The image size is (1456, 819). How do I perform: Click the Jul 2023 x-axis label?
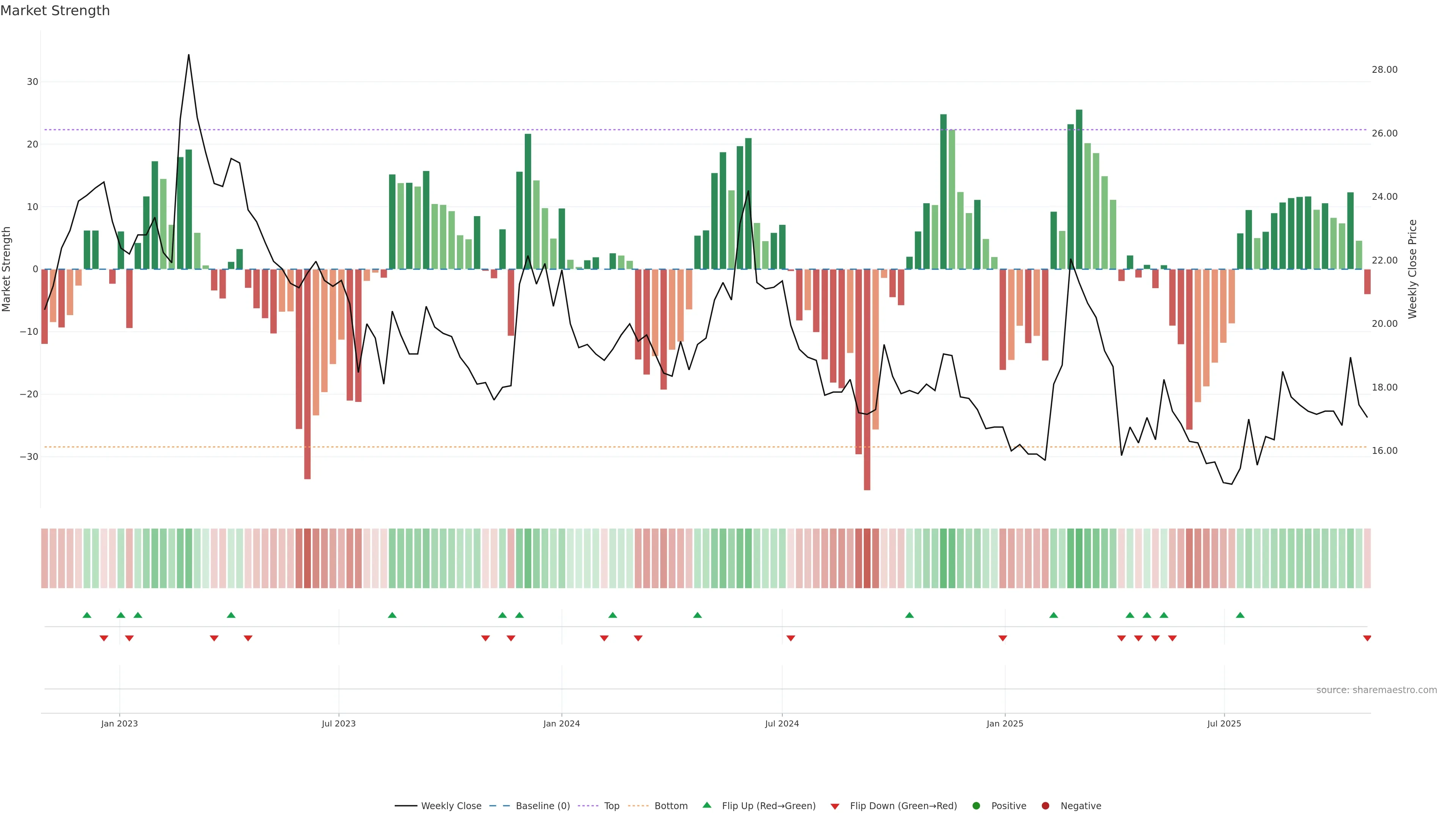tap(339, 723)
